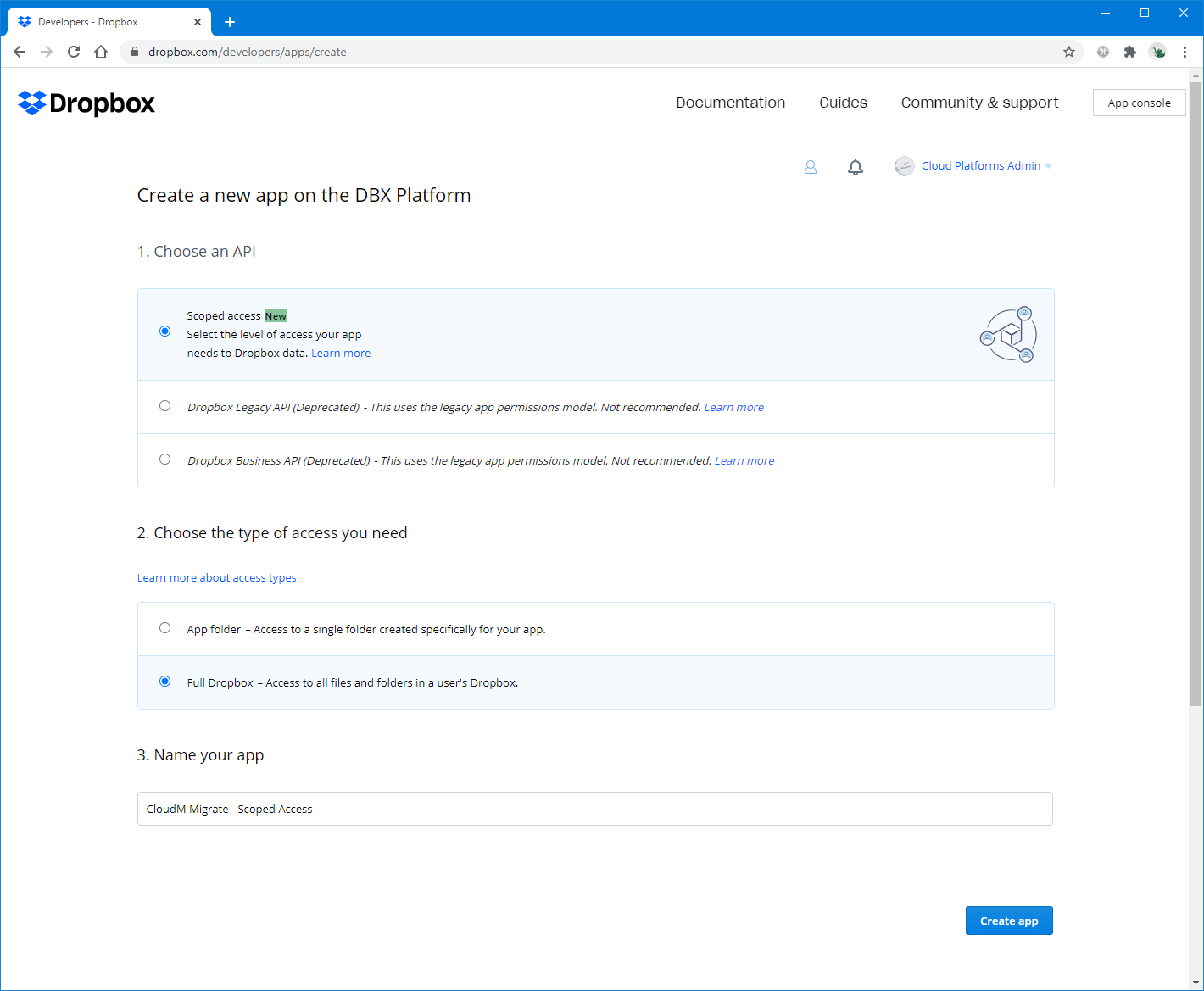The width and height of the screenshot is (1204, 991).
Task: Go to browser home icon
Action: (x=101, y=52)
